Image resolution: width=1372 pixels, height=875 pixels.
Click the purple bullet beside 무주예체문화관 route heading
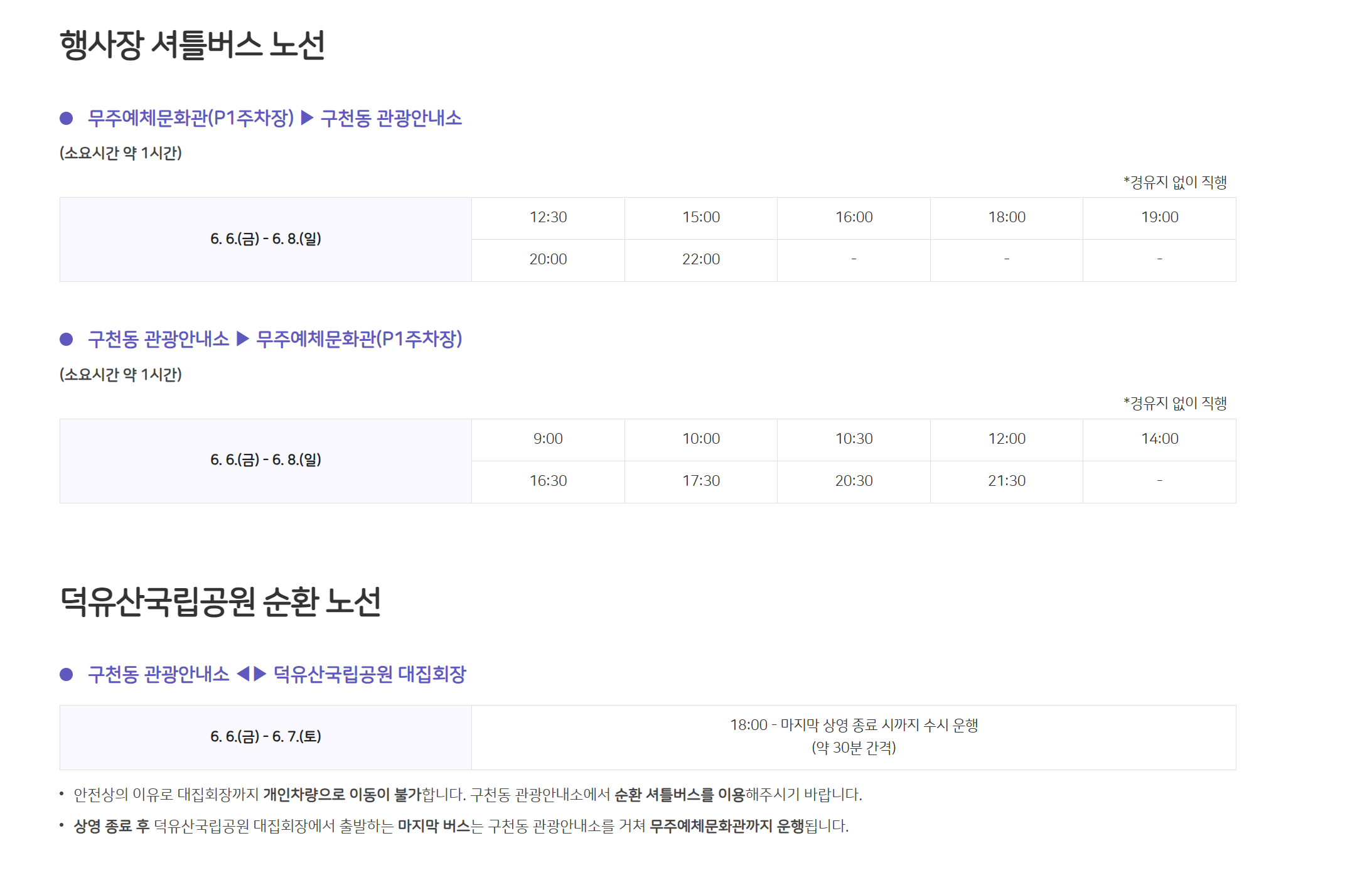(x=67, y=119)
